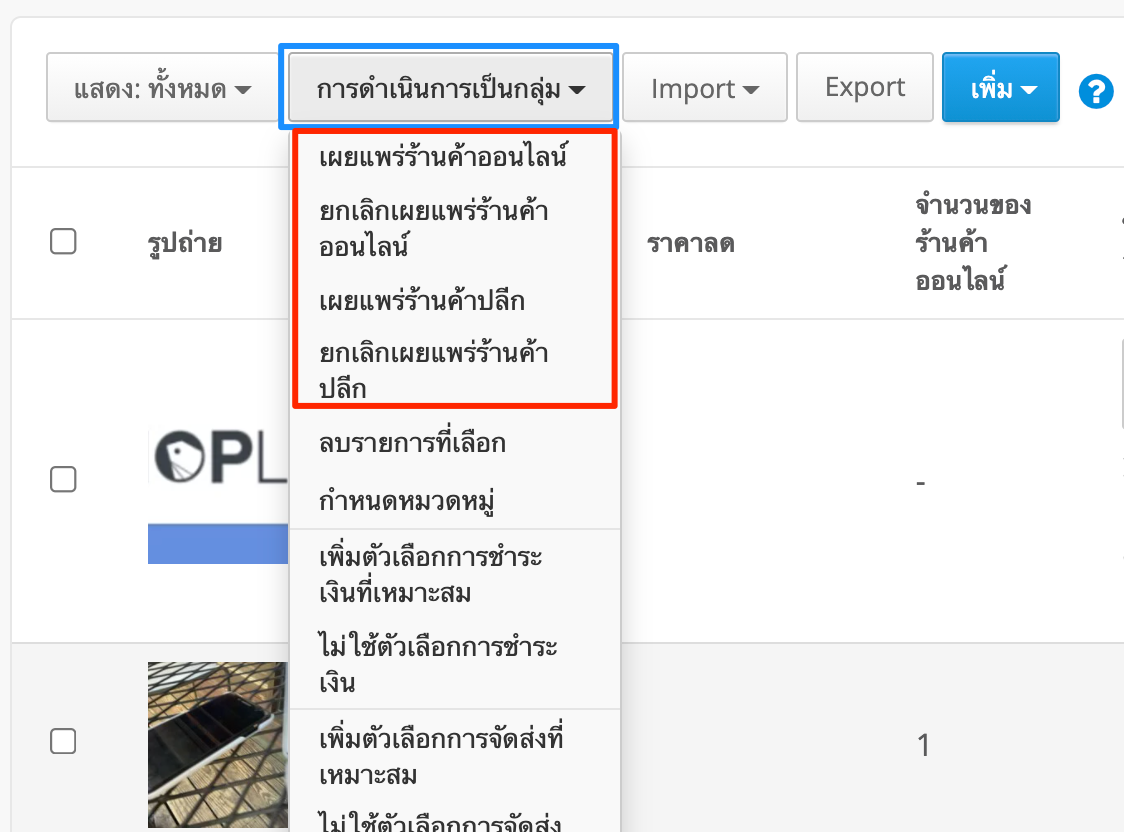Viewport: 1124px width, 832px height.
Task: Open the แสดง: ทั้งหมด filter dropdown
Action: coord(163,87)
